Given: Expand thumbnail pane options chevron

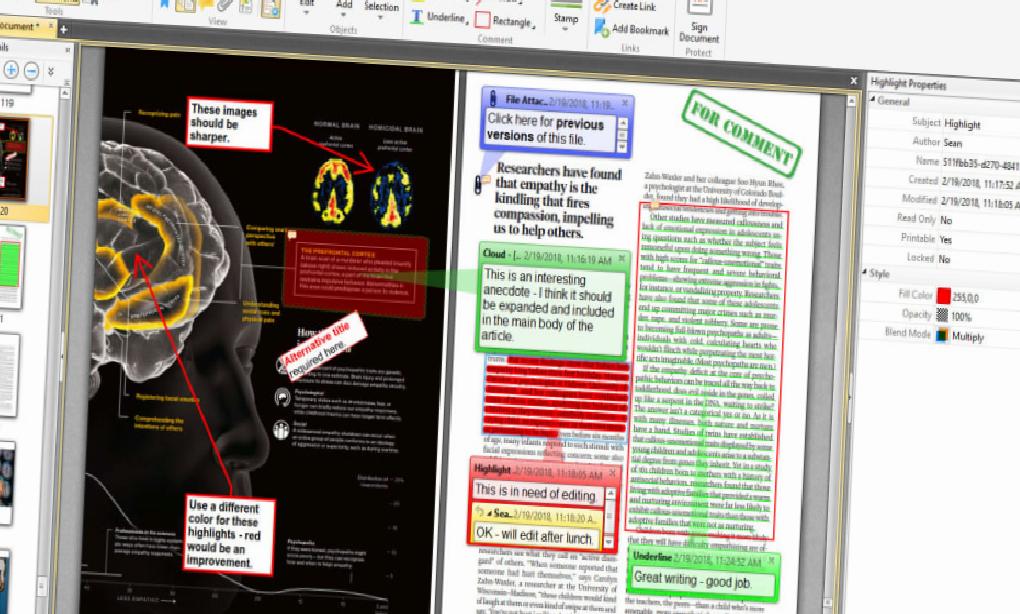Looking at the screenshot, I should pyautogui.click(x=51, y=72).
